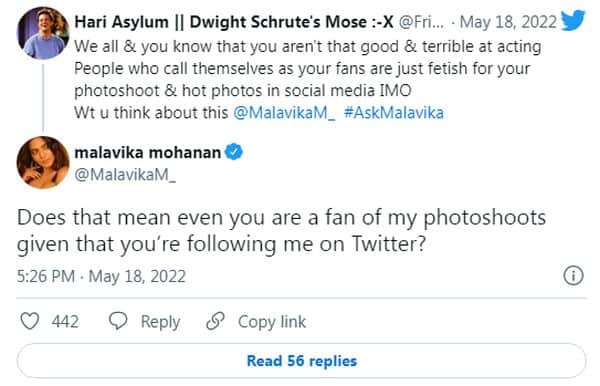Click the Read 56 replies button
This screenshot has height=386, width=600.
tap(302, 361)
